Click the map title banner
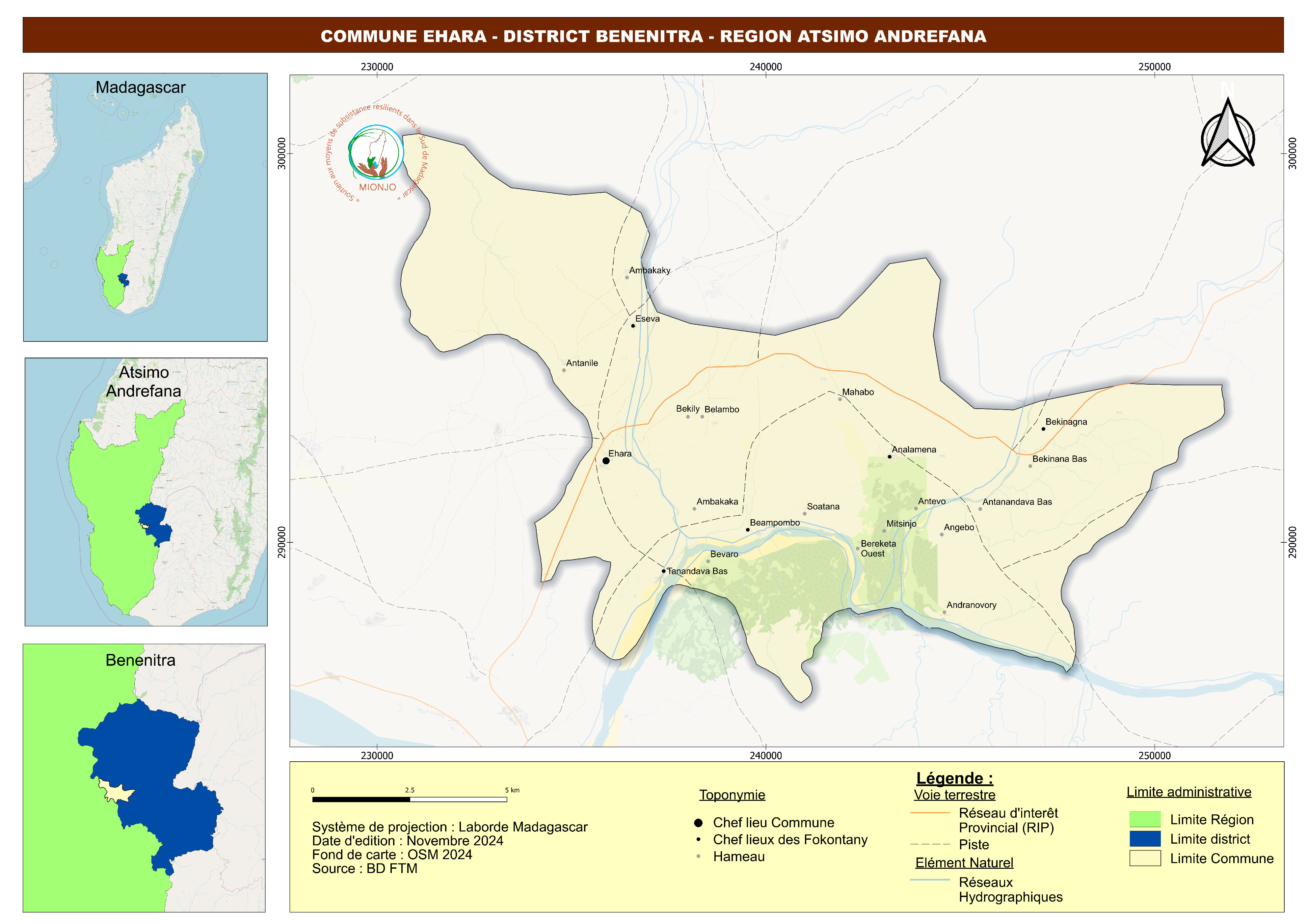1308x924 pixels. pos(653,35)
